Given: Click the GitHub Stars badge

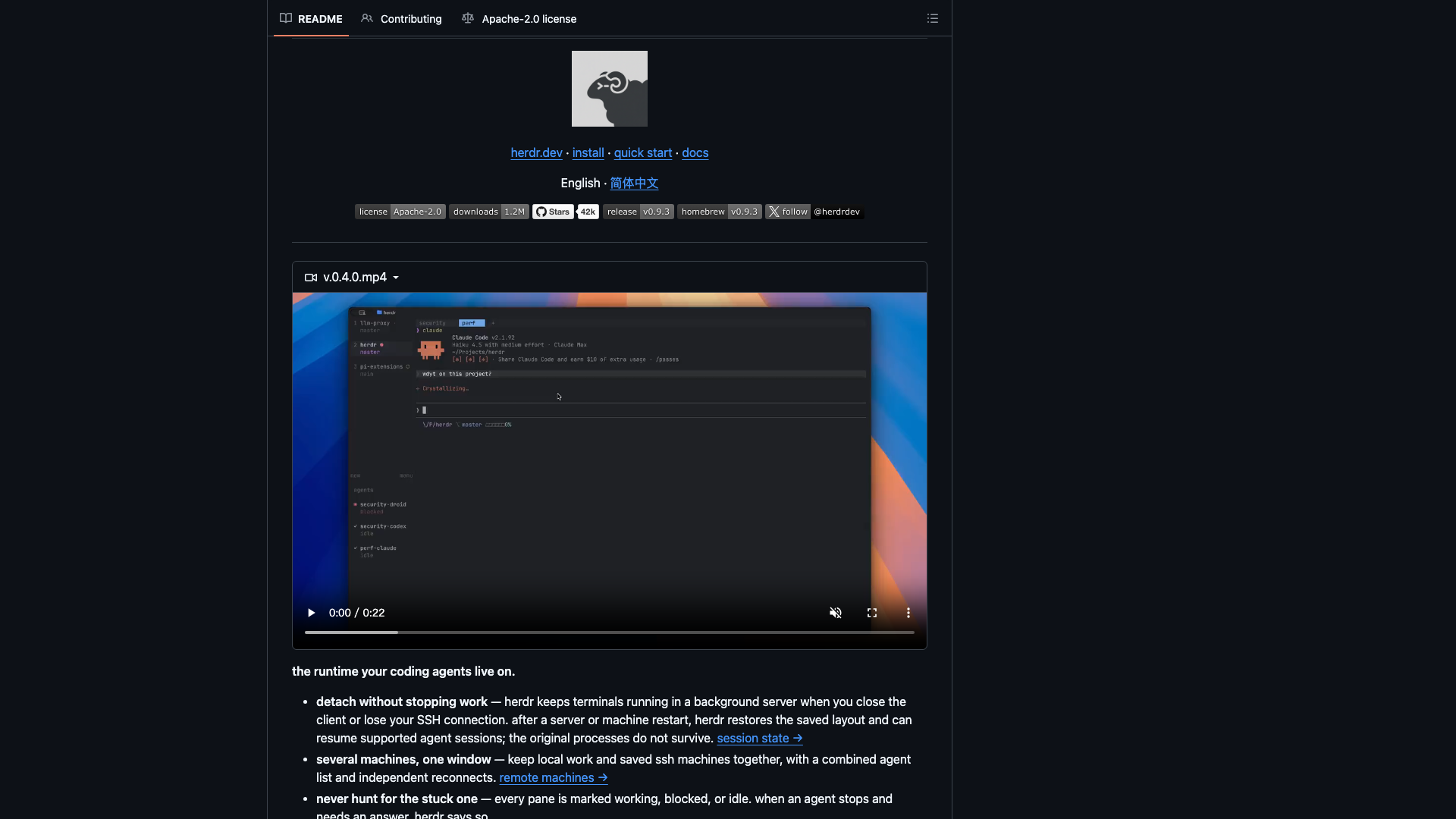Looking at the screenshot, I should pos(553,212).
